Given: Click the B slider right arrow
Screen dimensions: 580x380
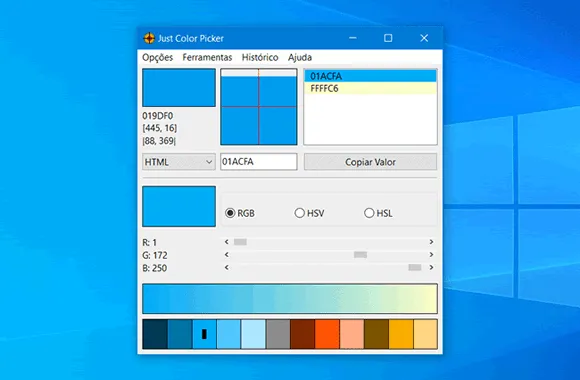Looking at the screenshot, I should coord(431,268).
